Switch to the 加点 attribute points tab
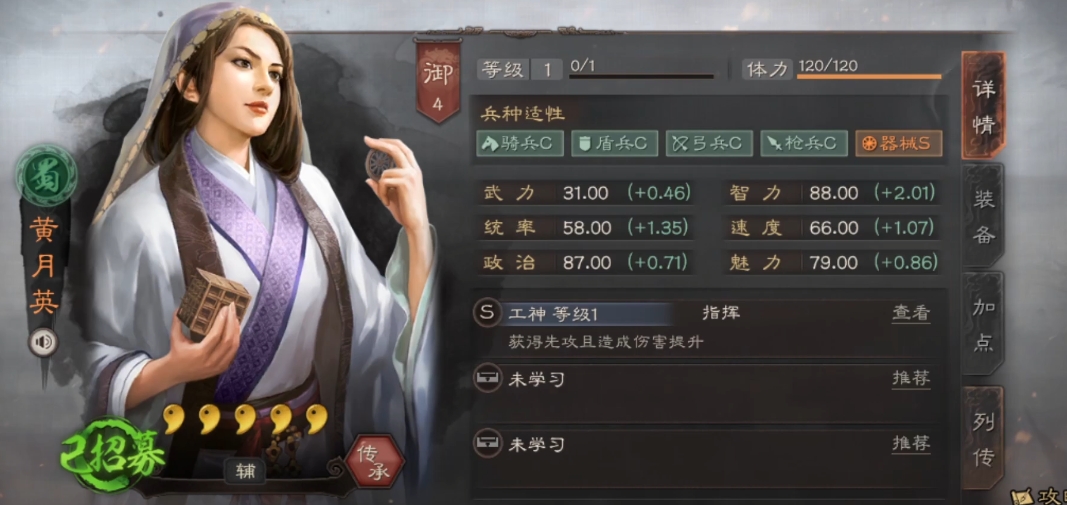This screenshot has height=505, width=1067. [x=983, y=324]
